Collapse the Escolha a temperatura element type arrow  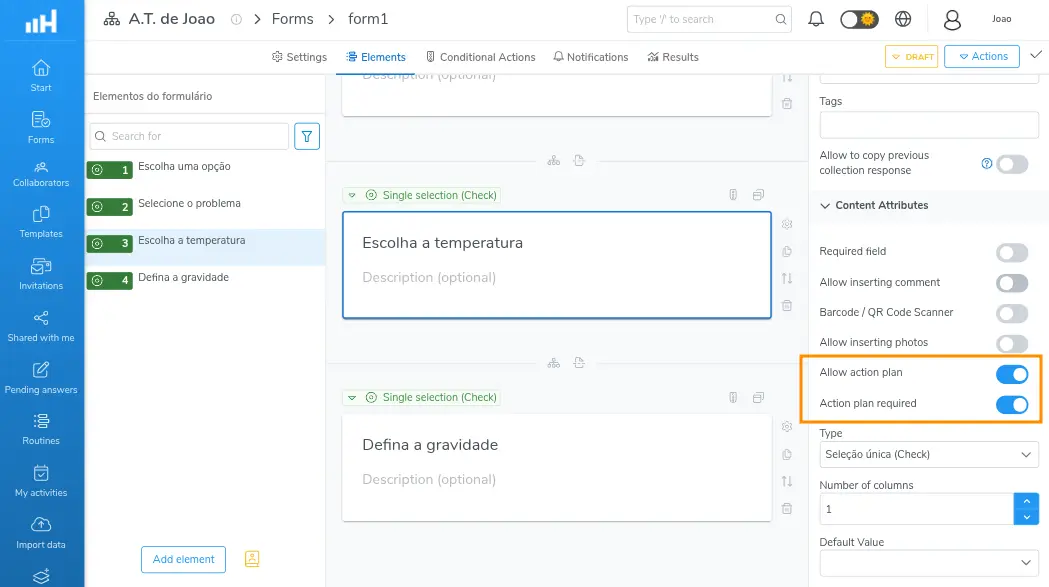(352, 195)
